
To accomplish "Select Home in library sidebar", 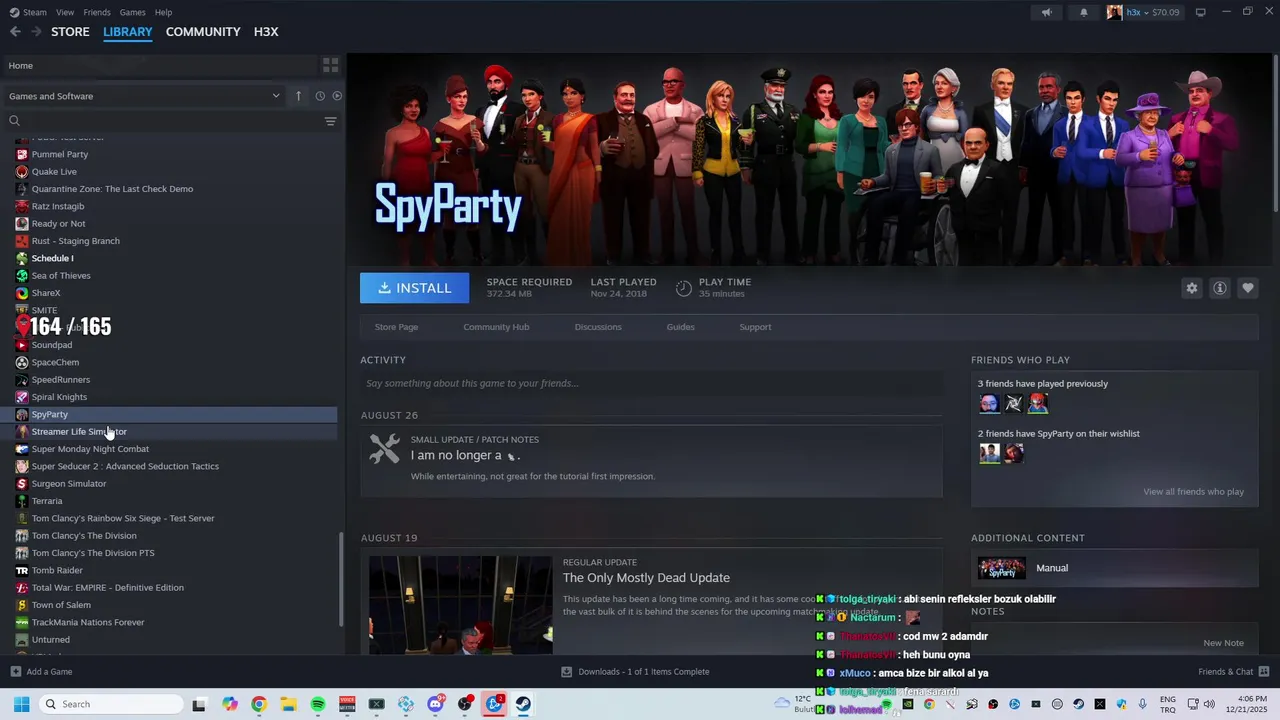I will tap(160, 65).
